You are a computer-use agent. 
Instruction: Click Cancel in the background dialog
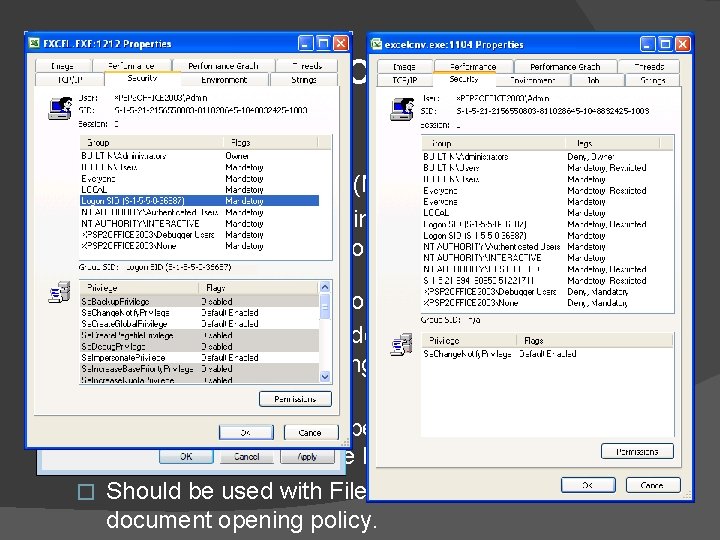(x=247, y=456)
